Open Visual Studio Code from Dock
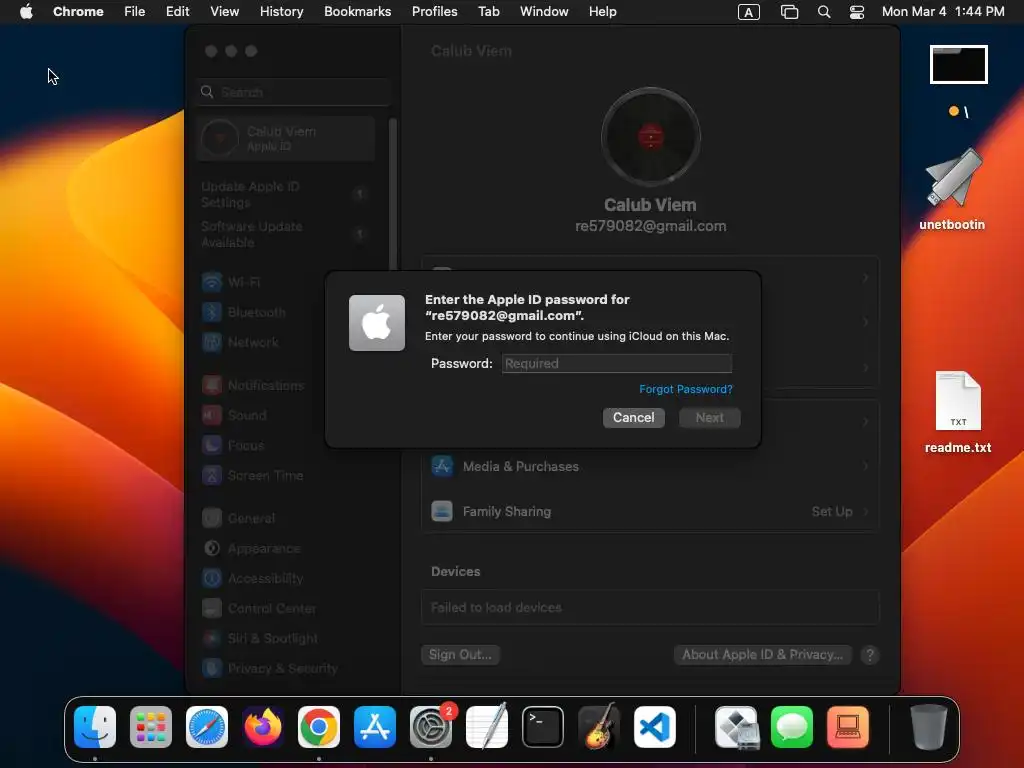Viewport: 1024px width, 768px height. point(654,726)
